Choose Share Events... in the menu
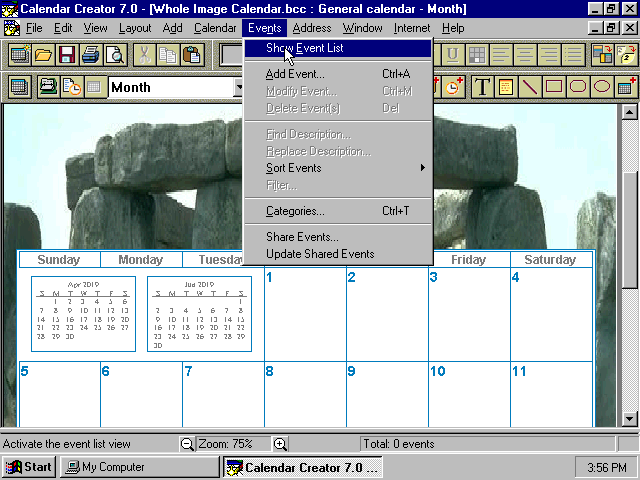Screen dimensions: 640x480 pos(338,237)
